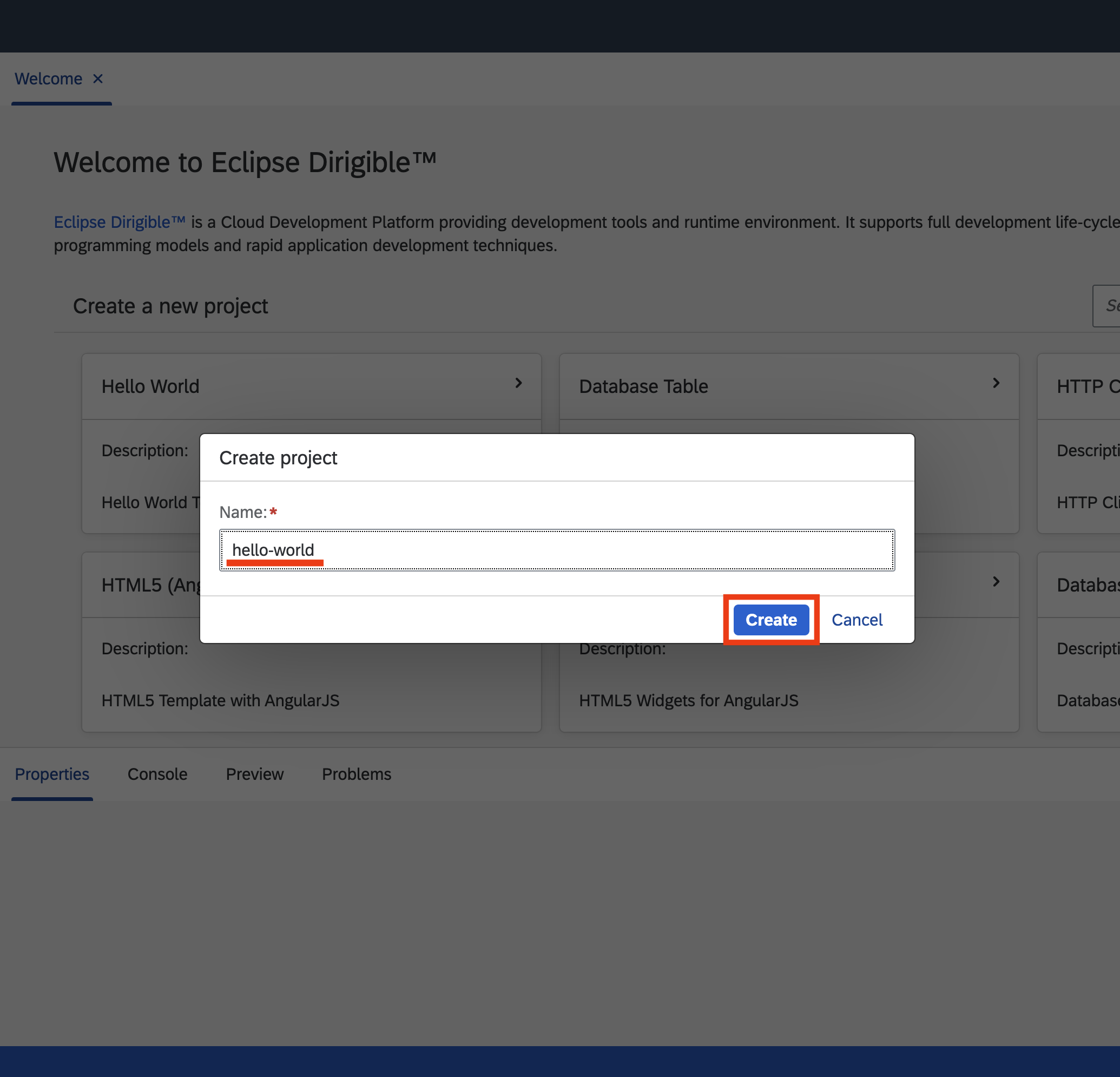Click the Create a new project heading

tap(170, 306)
